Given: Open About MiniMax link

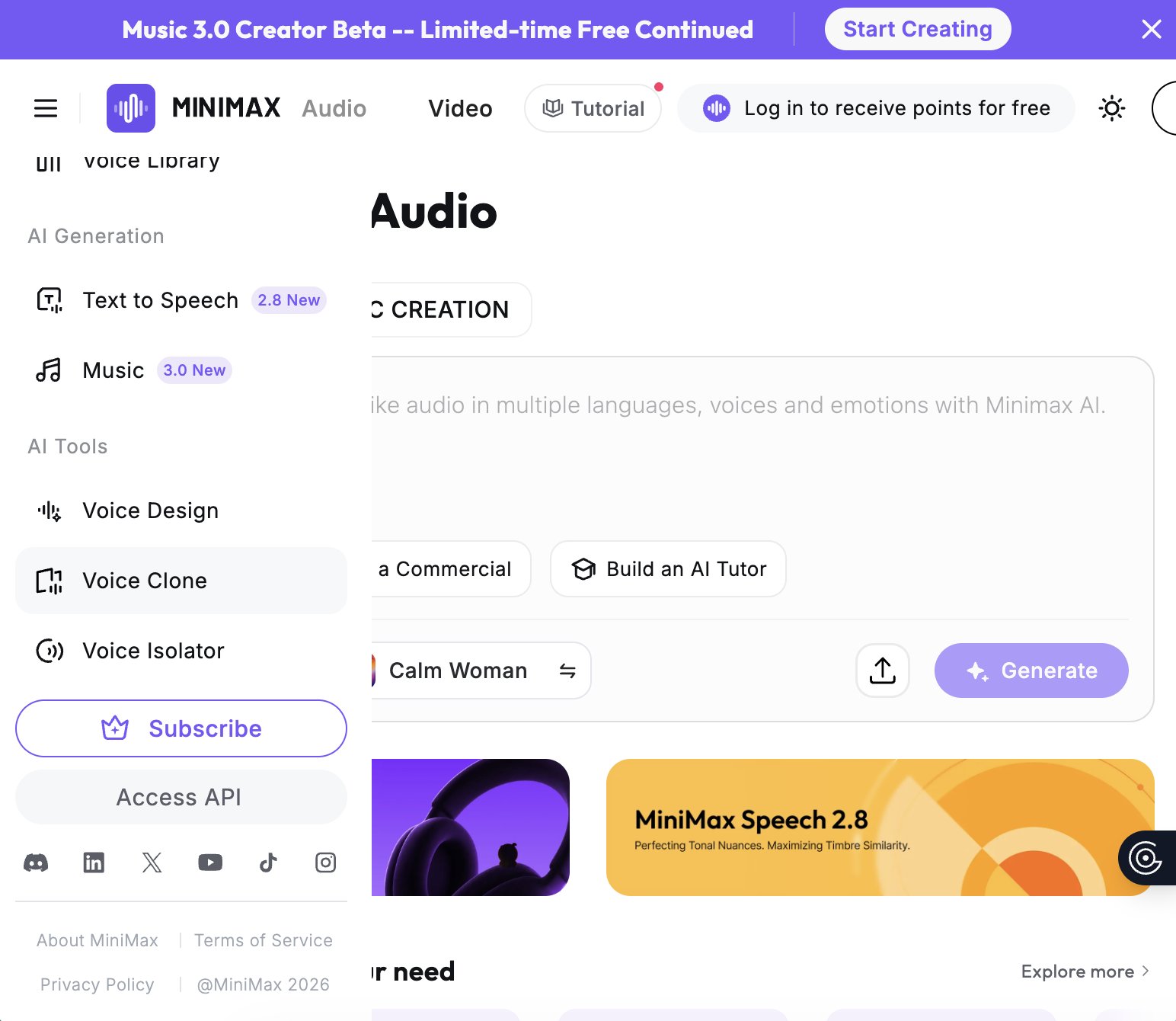Looking at the screenshot, I should point(97,940).
